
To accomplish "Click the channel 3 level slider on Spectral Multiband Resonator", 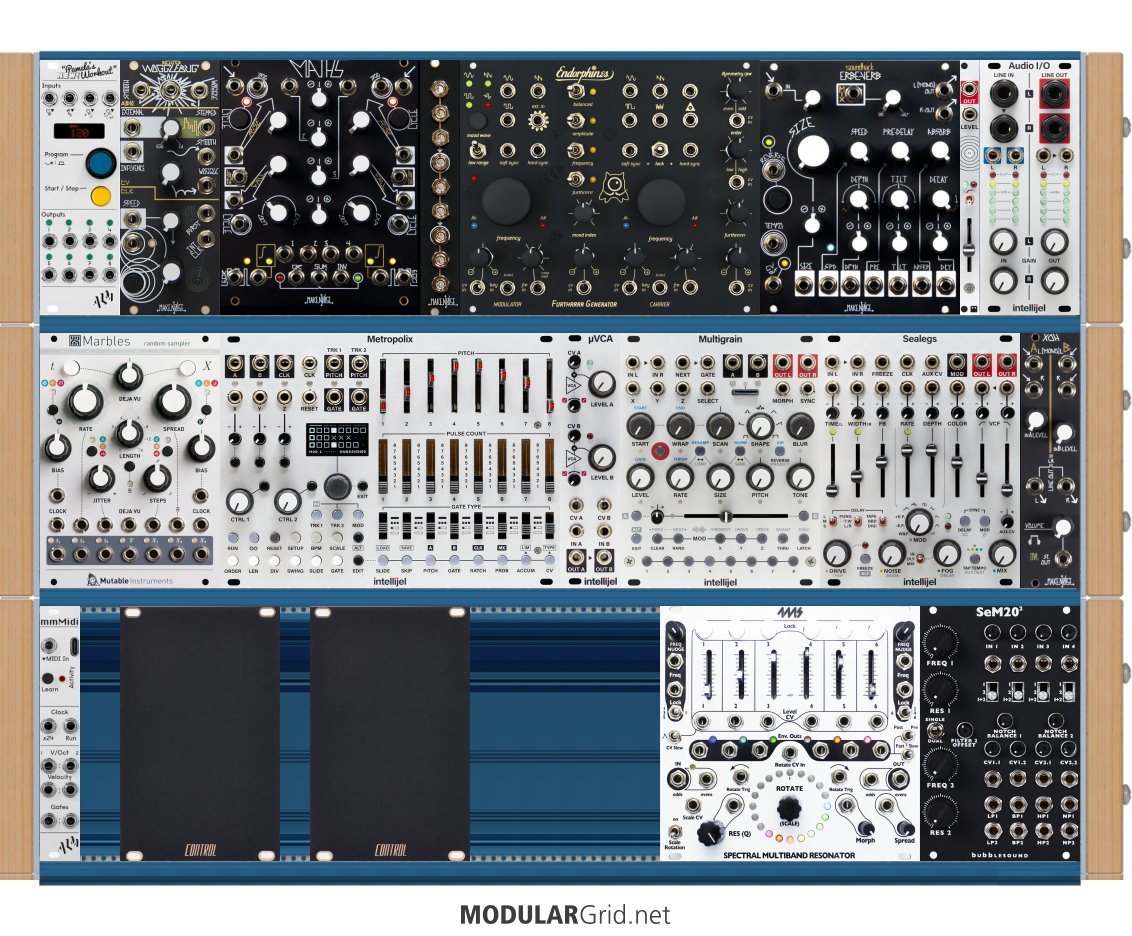I will [773, 675].
